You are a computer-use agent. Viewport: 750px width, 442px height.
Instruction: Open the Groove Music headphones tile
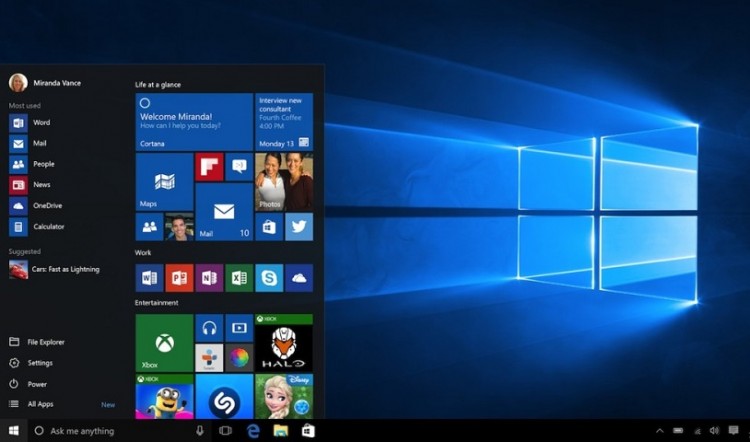(x=209, y=328)
